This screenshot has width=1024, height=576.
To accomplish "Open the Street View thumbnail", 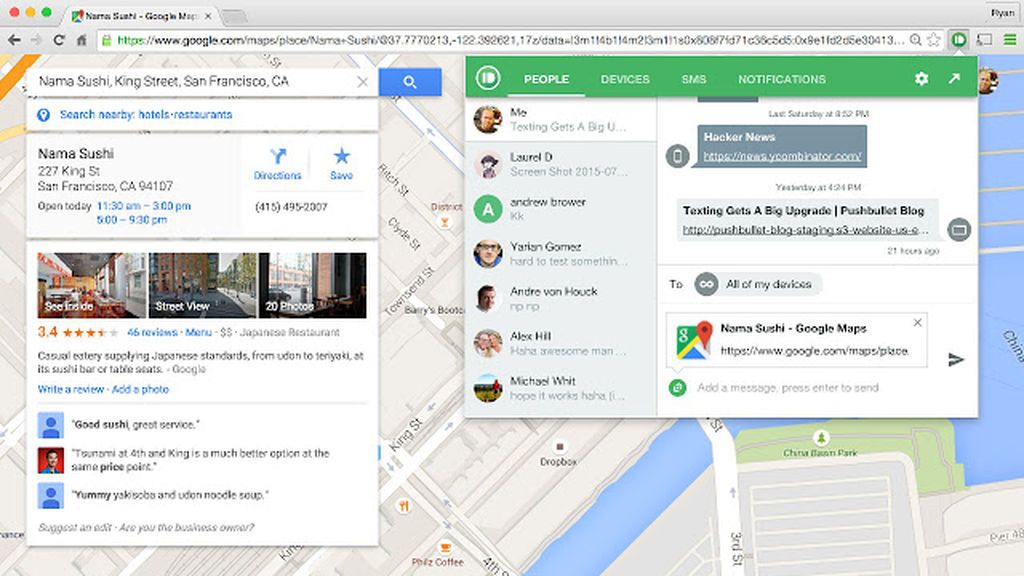I will (203, 285).
